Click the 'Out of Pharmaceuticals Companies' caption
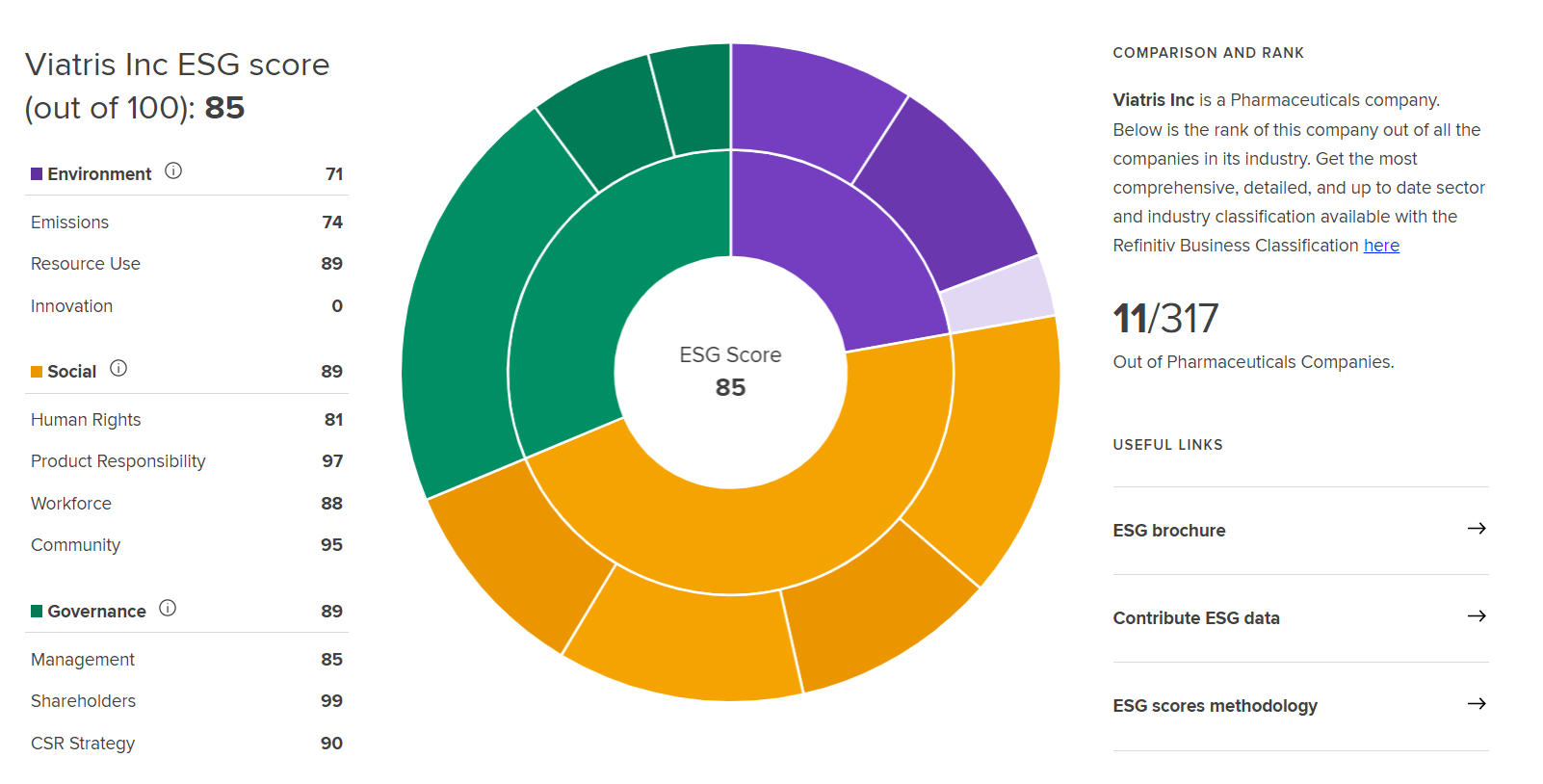Screen dimensions: 1543x784 tap(1253, 362)
